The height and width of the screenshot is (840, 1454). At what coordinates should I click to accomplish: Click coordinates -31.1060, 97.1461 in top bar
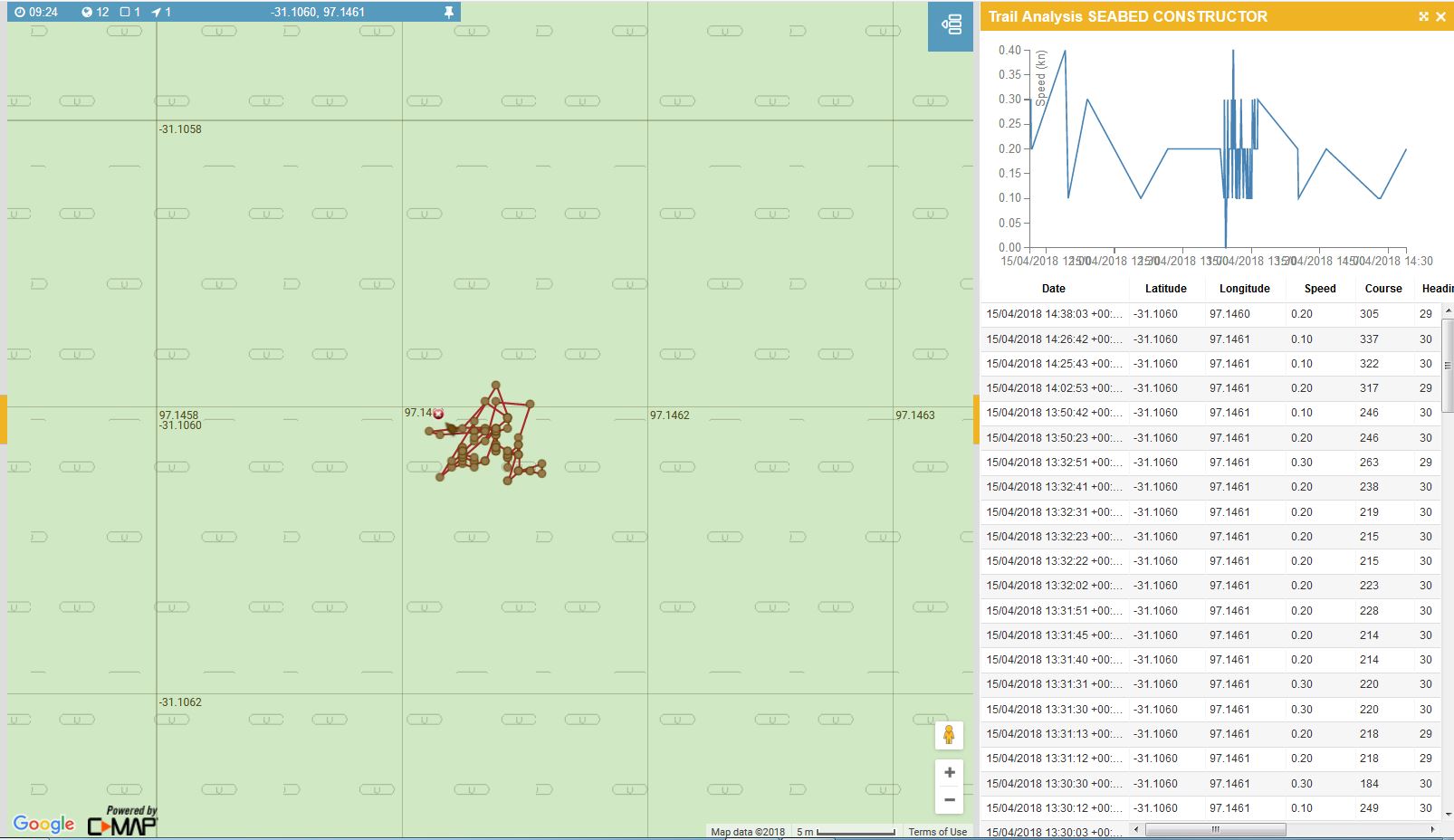318,13
